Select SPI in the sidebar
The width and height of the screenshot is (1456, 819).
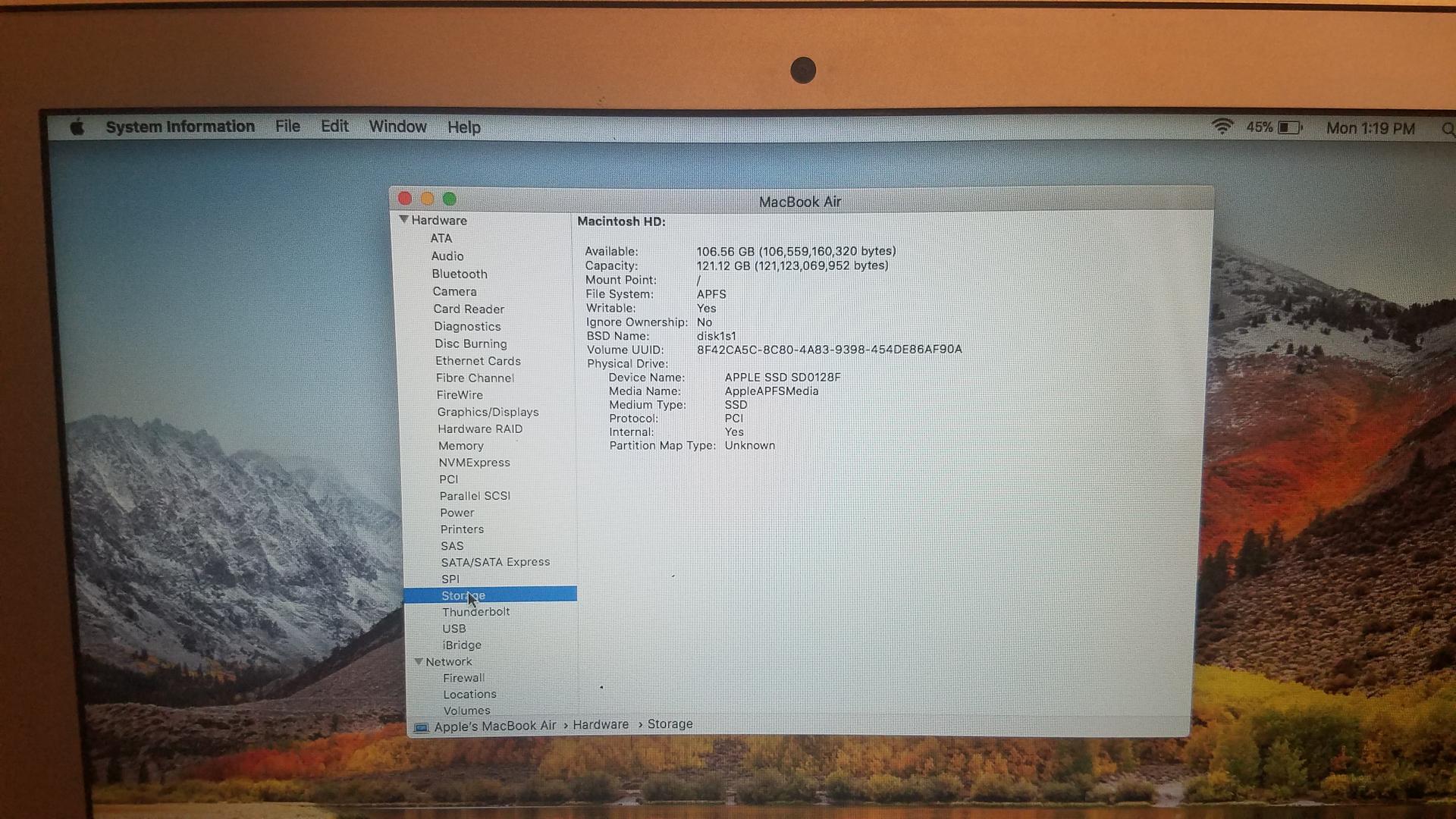click(x=450, y=579)
